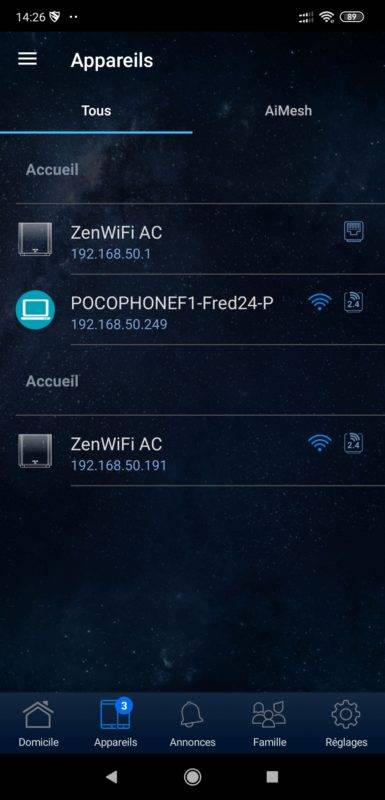385x800 pixels.
Task: Open Appareils tab in bottom bar
Action: tap(116, 723)
